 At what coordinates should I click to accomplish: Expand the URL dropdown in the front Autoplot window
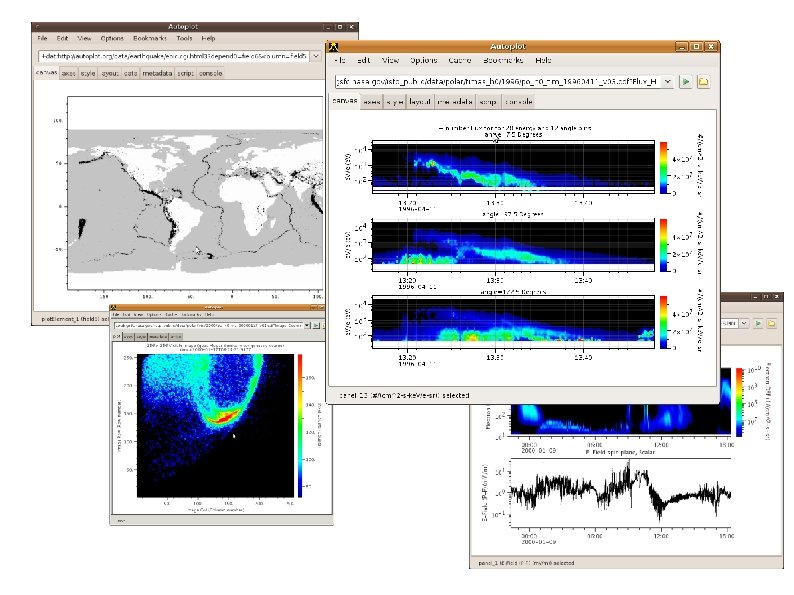point(667,82)
